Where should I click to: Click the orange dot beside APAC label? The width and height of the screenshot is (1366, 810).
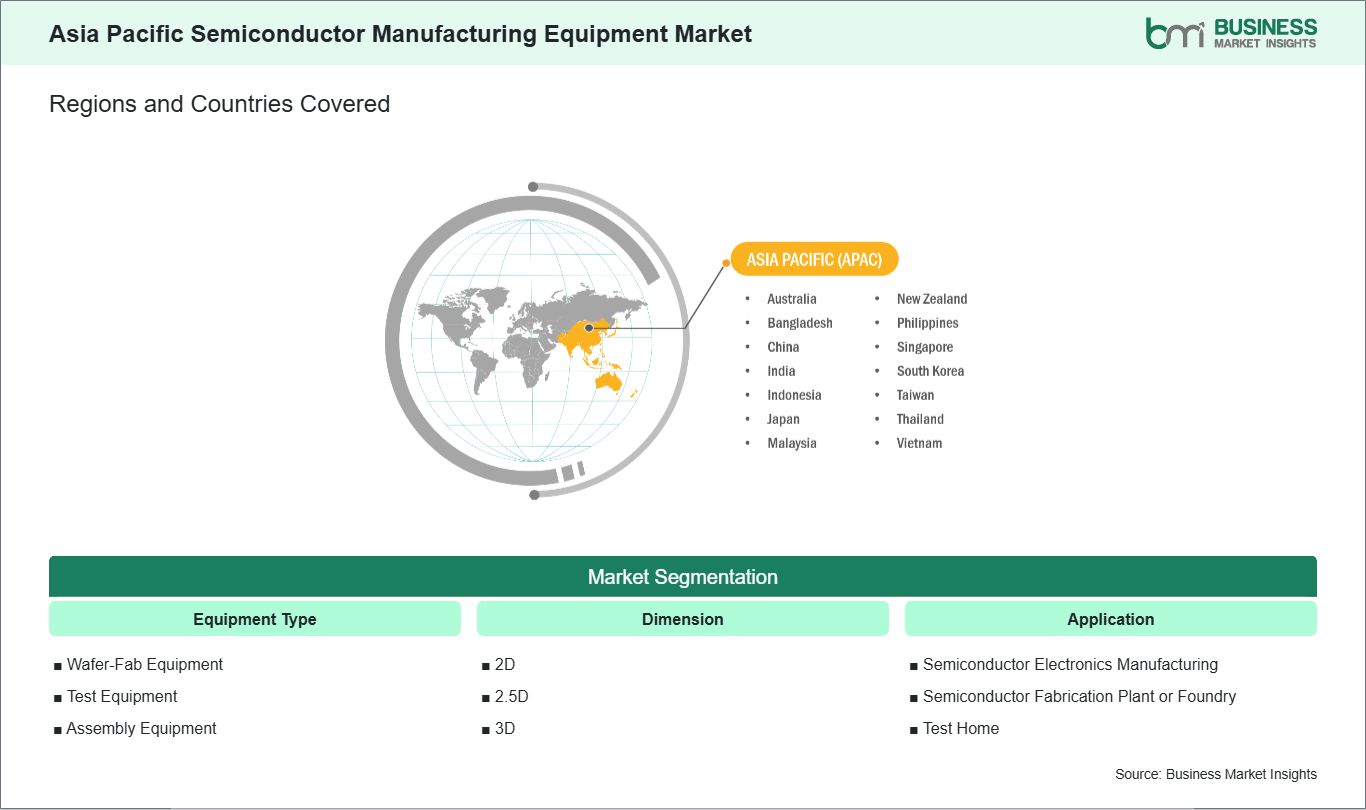pyautogui.click(x=726, y=263)
